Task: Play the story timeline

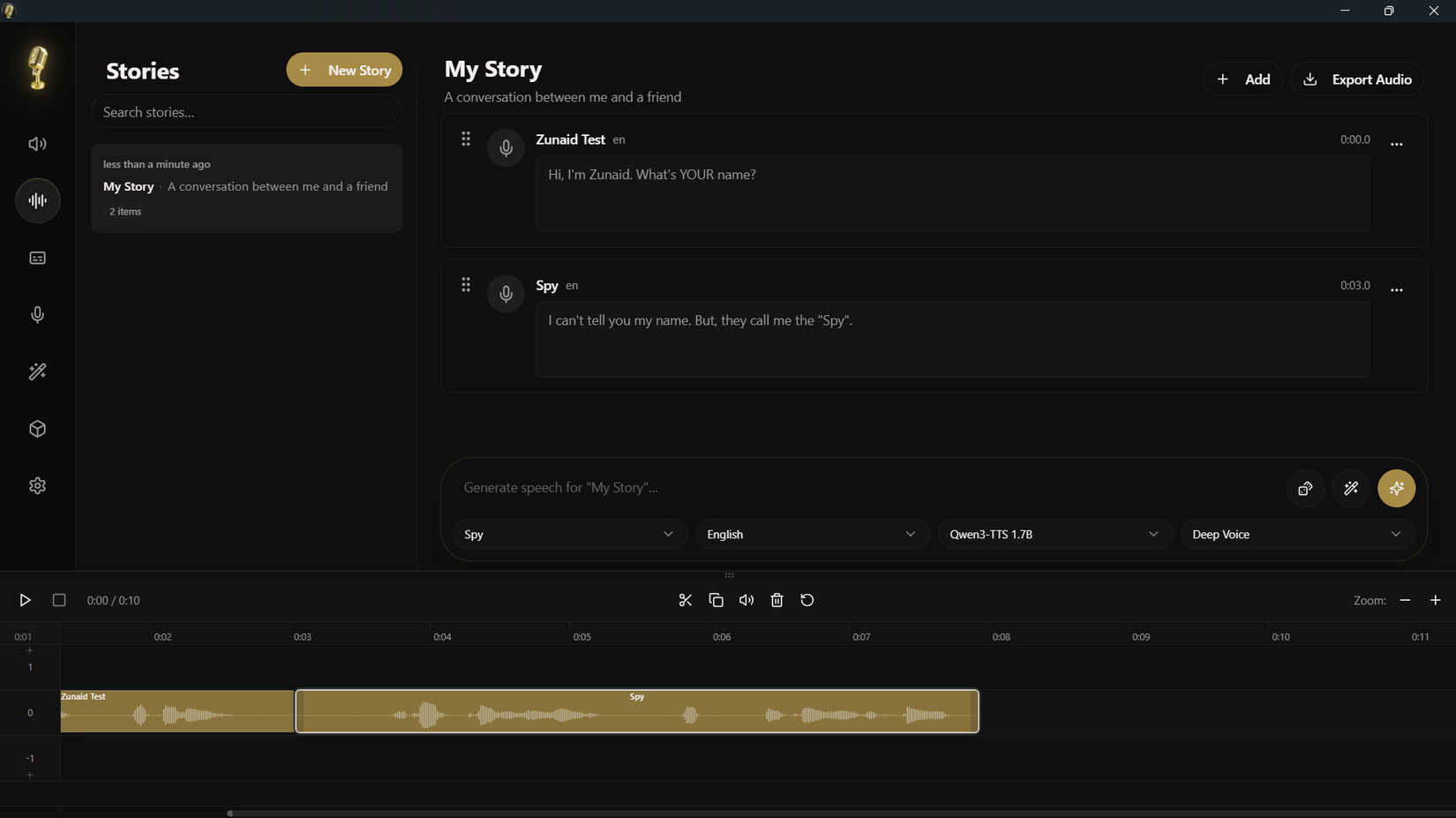Action: tap(25, 600)
